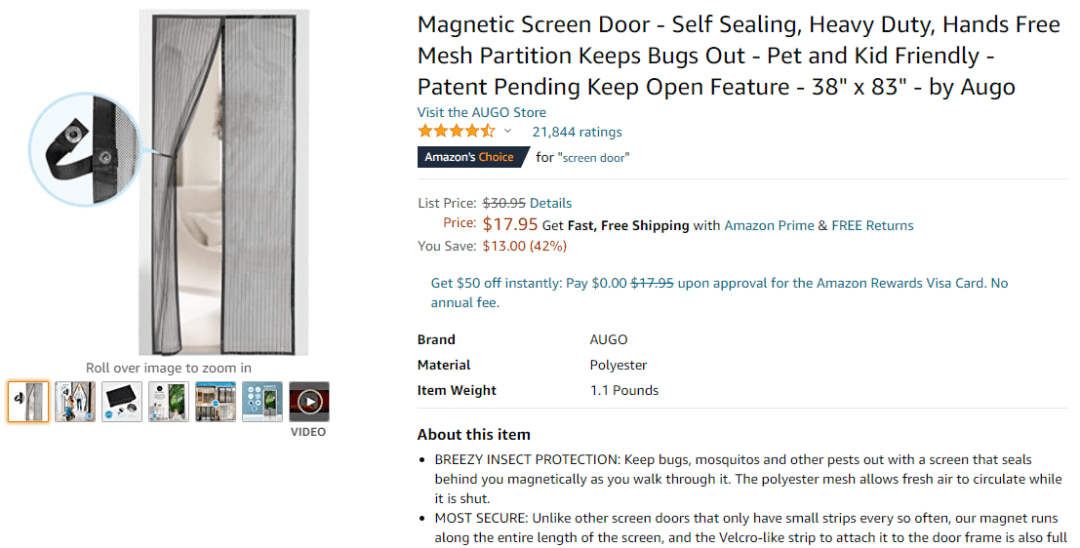1080x548 pixels.
Task: View the black folded screen package thumbnail
Action: (122, 402)
